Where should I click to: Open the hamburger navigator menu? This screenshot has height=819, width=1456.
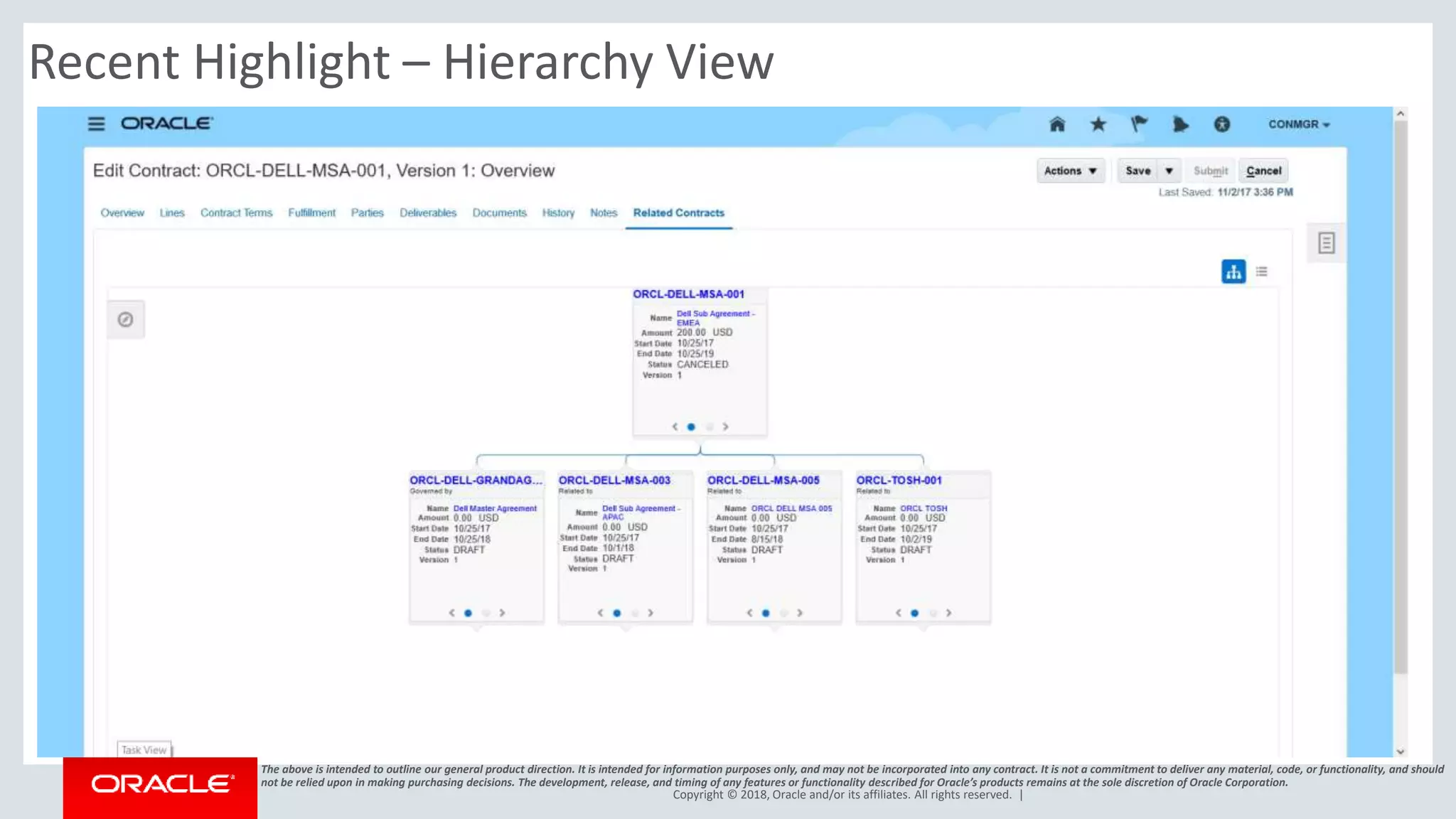coord(96,124)
